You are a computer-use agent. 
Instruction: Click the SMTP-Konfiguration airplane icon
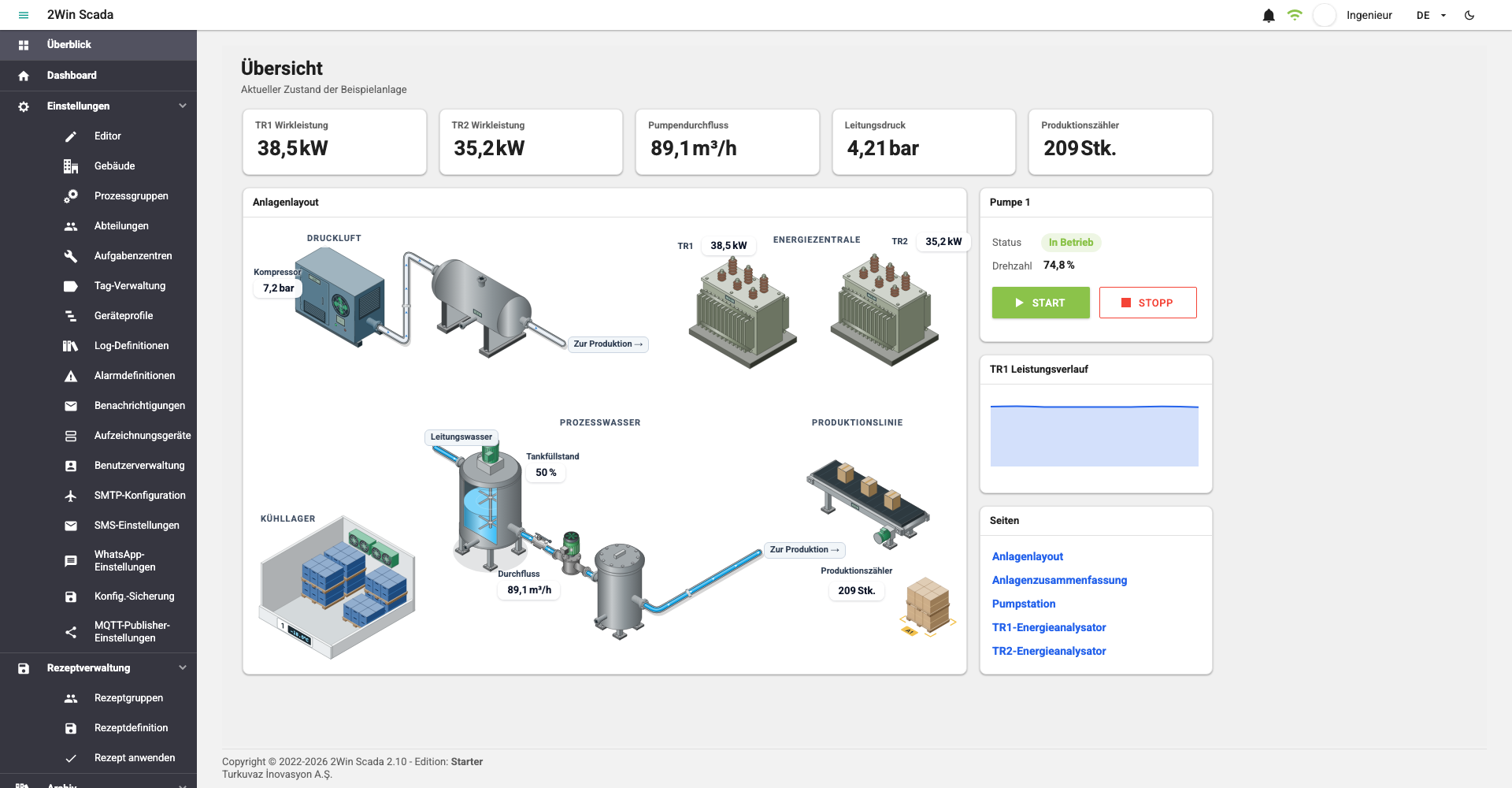71,496
